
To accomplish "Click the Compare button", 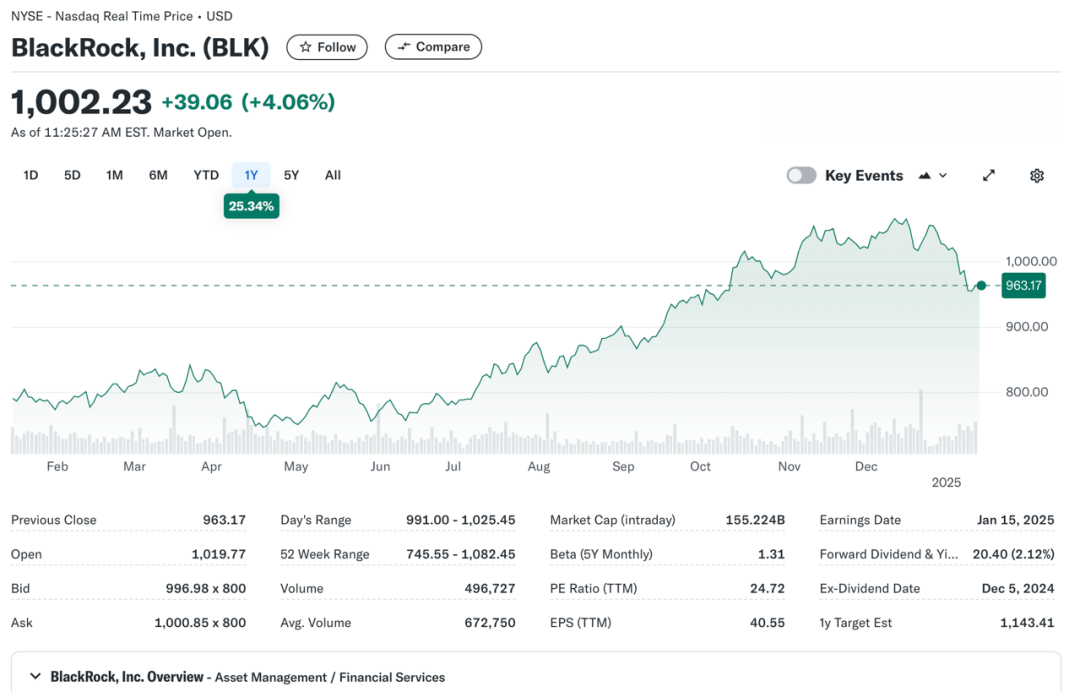I will point(433,47).
